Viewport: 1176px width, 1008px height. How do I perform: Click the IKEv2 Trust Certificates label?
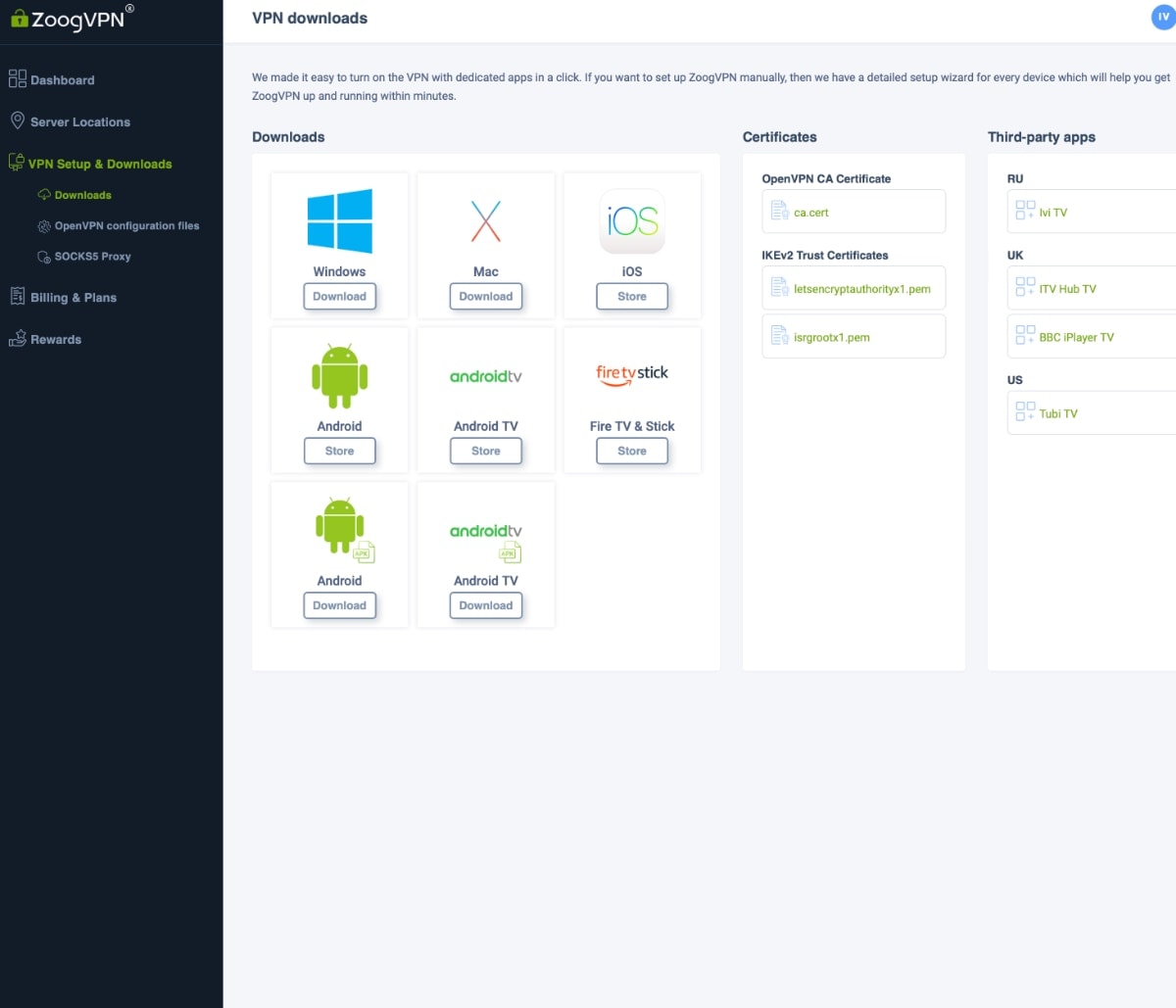coord(825,256)
